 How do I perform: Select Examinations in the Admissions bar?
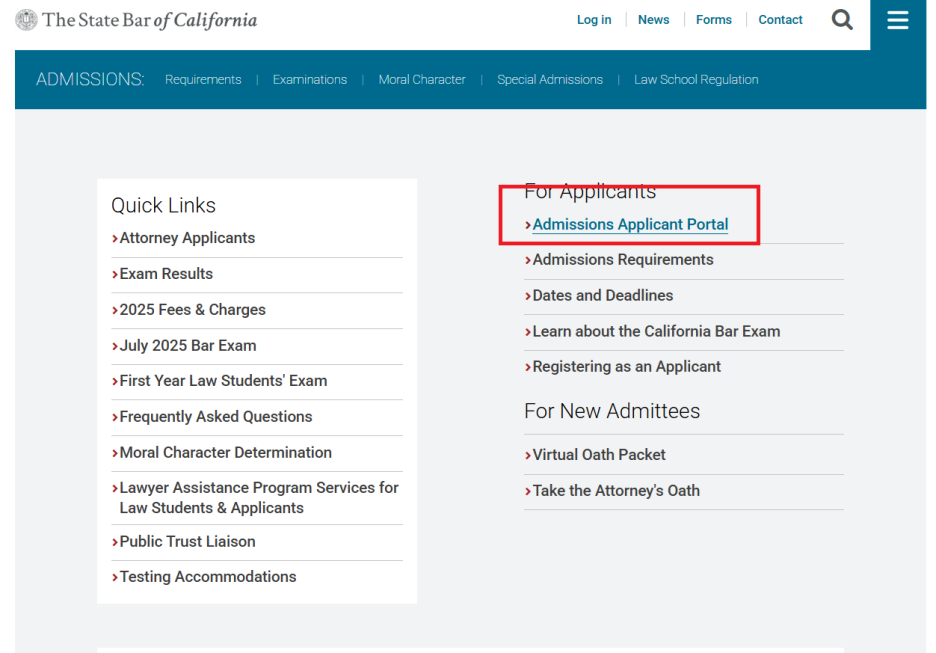coord(310,79)
